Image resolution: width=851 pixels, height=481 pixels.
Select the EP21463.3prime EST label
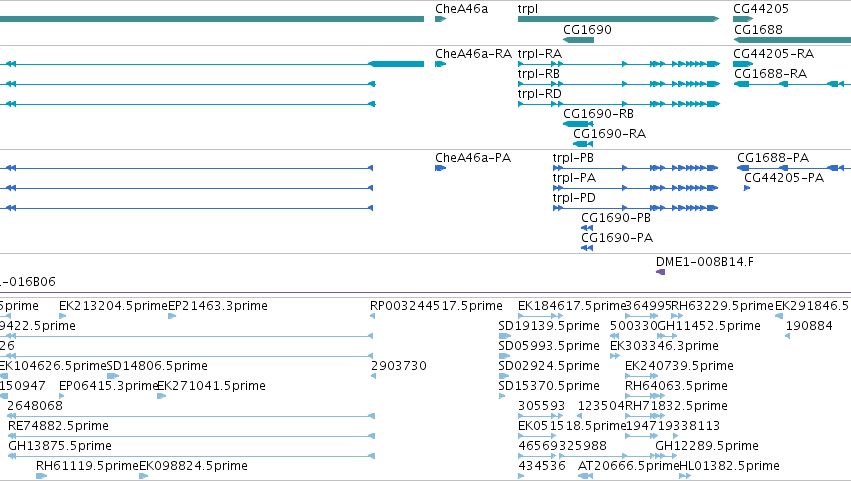(218, 306)
